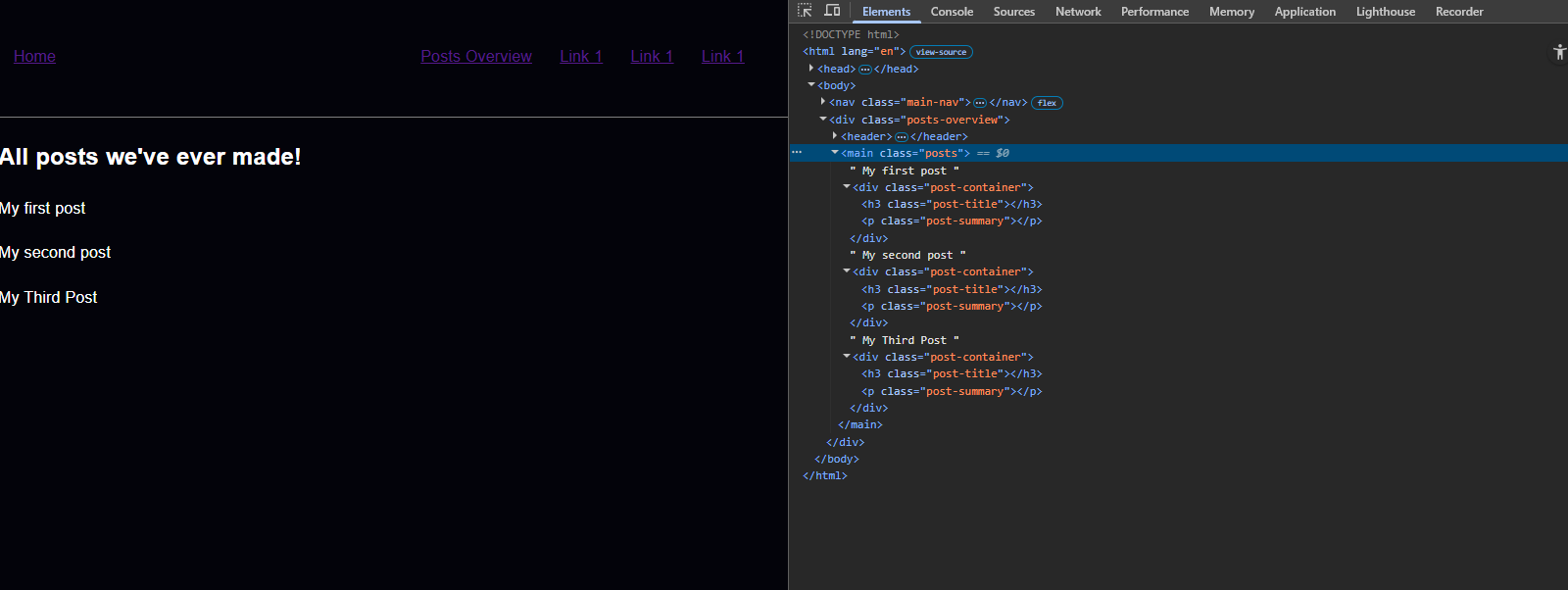The width and height of the screenshot is (1568, 590).
Task: Click the "My second post" text on the page
Action: point(56,252)
